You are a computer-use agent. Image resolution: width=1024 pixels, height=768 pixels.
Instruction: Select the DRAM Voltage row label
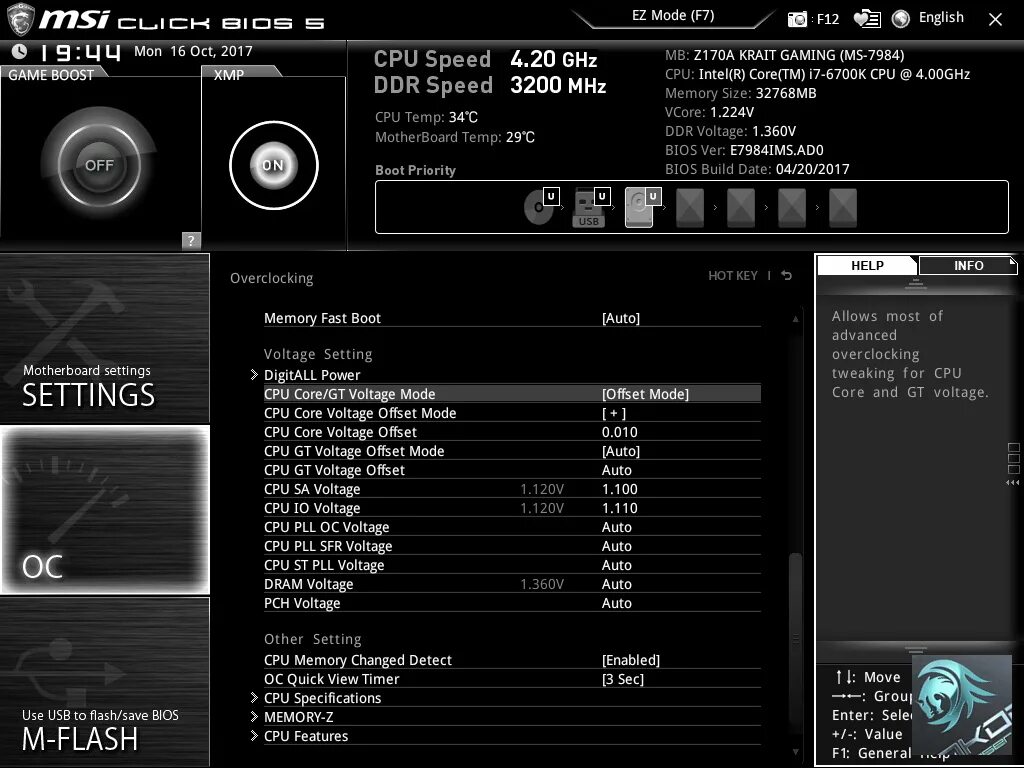coord(308,583)
